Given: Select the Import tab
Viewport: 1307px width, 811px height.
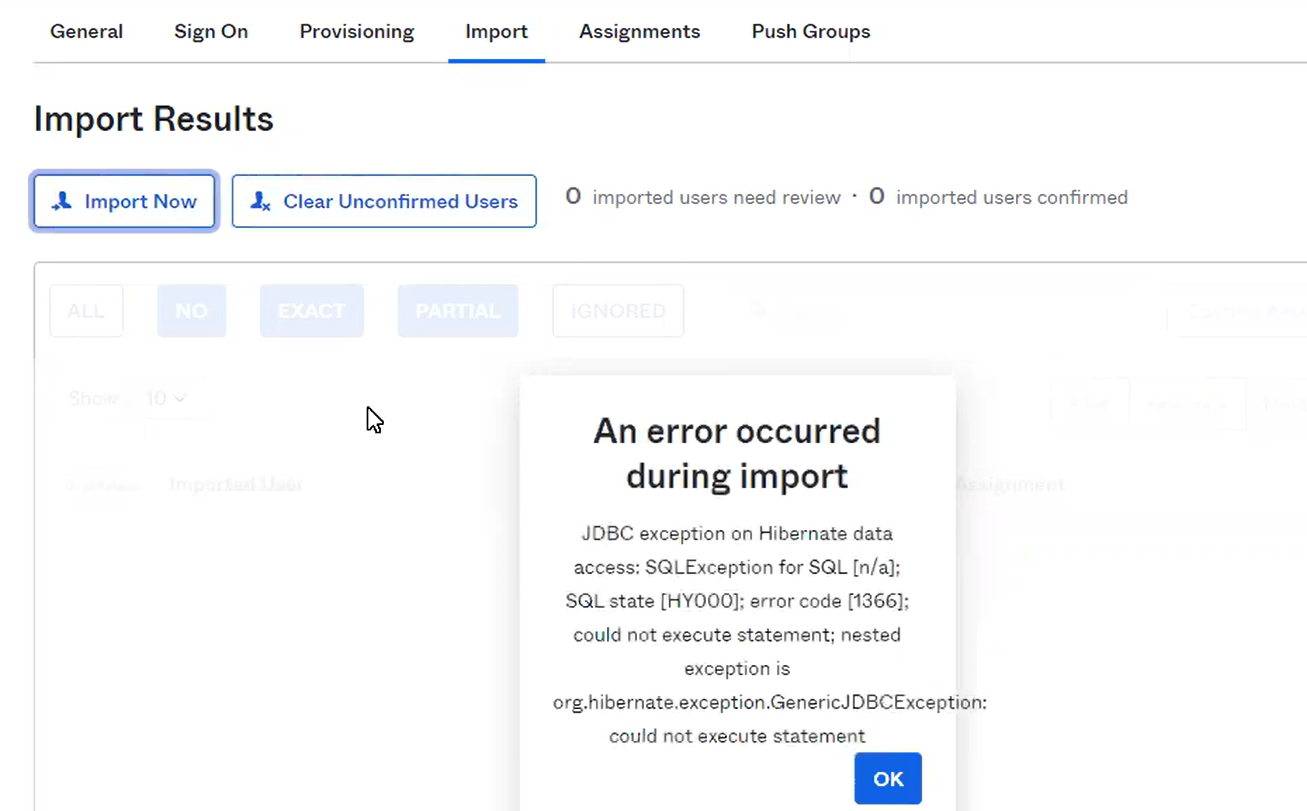Looking at the screenshot, I should (x=496, y=31).
